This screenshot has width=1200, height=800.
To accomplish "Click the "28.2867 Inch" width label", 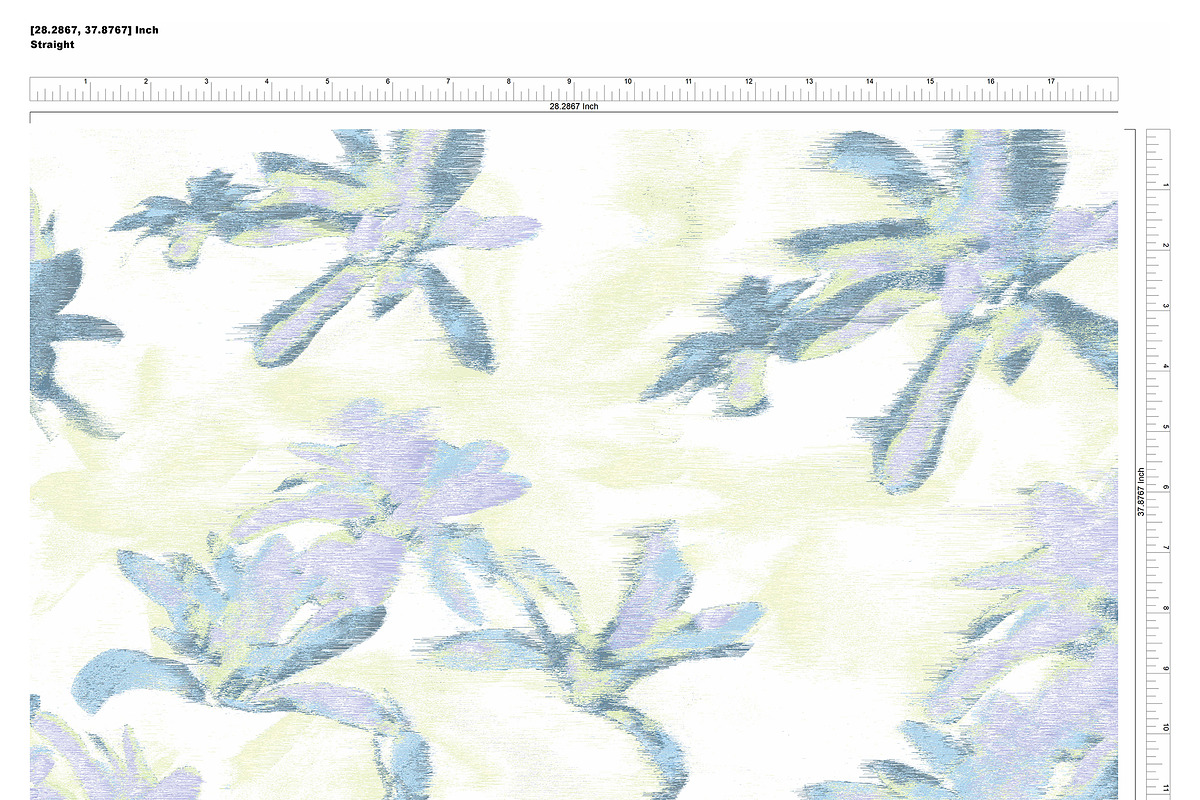I will 574,106.
